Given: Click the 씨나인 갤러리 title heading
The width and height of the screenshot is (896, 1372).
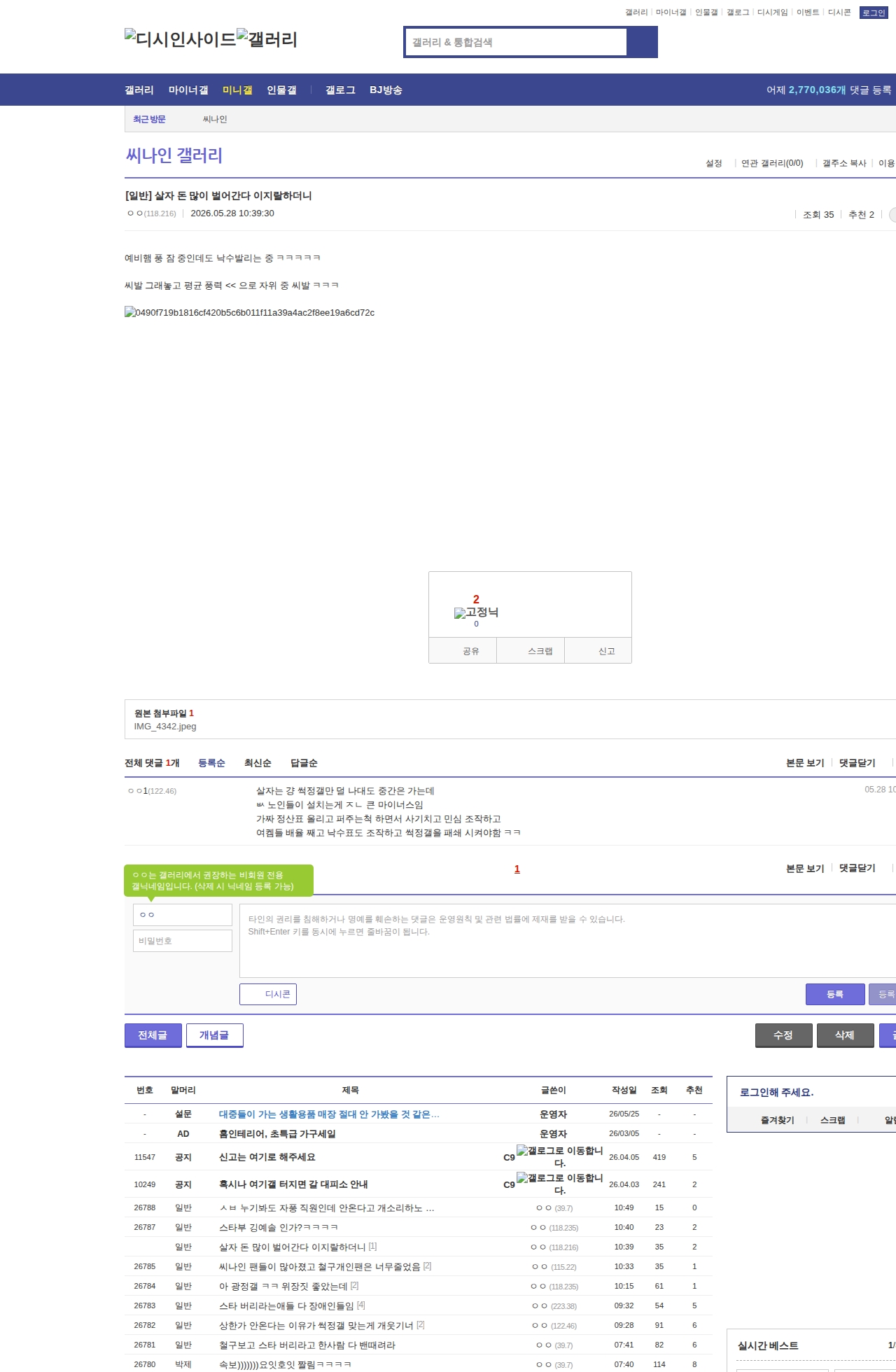Looking at the screenshot, I should (174, 155).
